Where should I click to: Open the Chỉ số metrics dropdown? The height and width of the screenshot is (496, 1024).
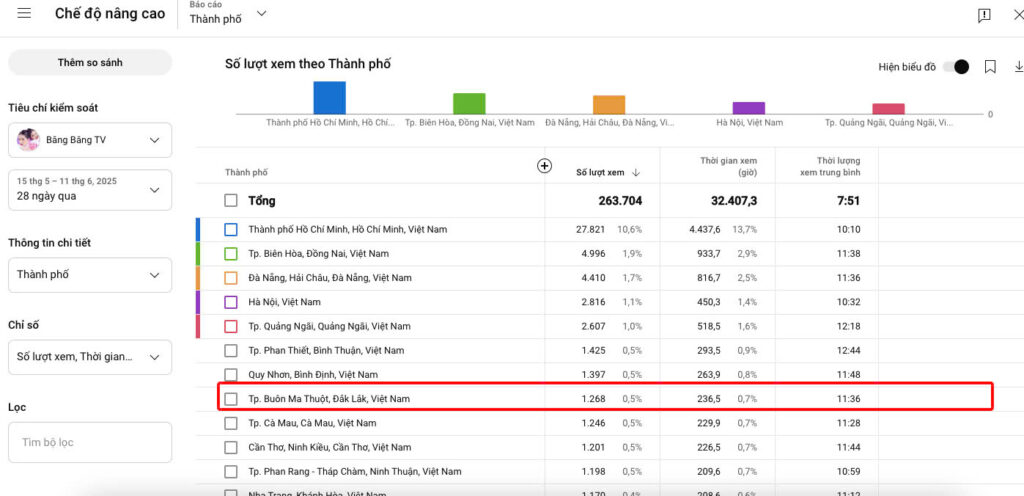coord(89,357)
